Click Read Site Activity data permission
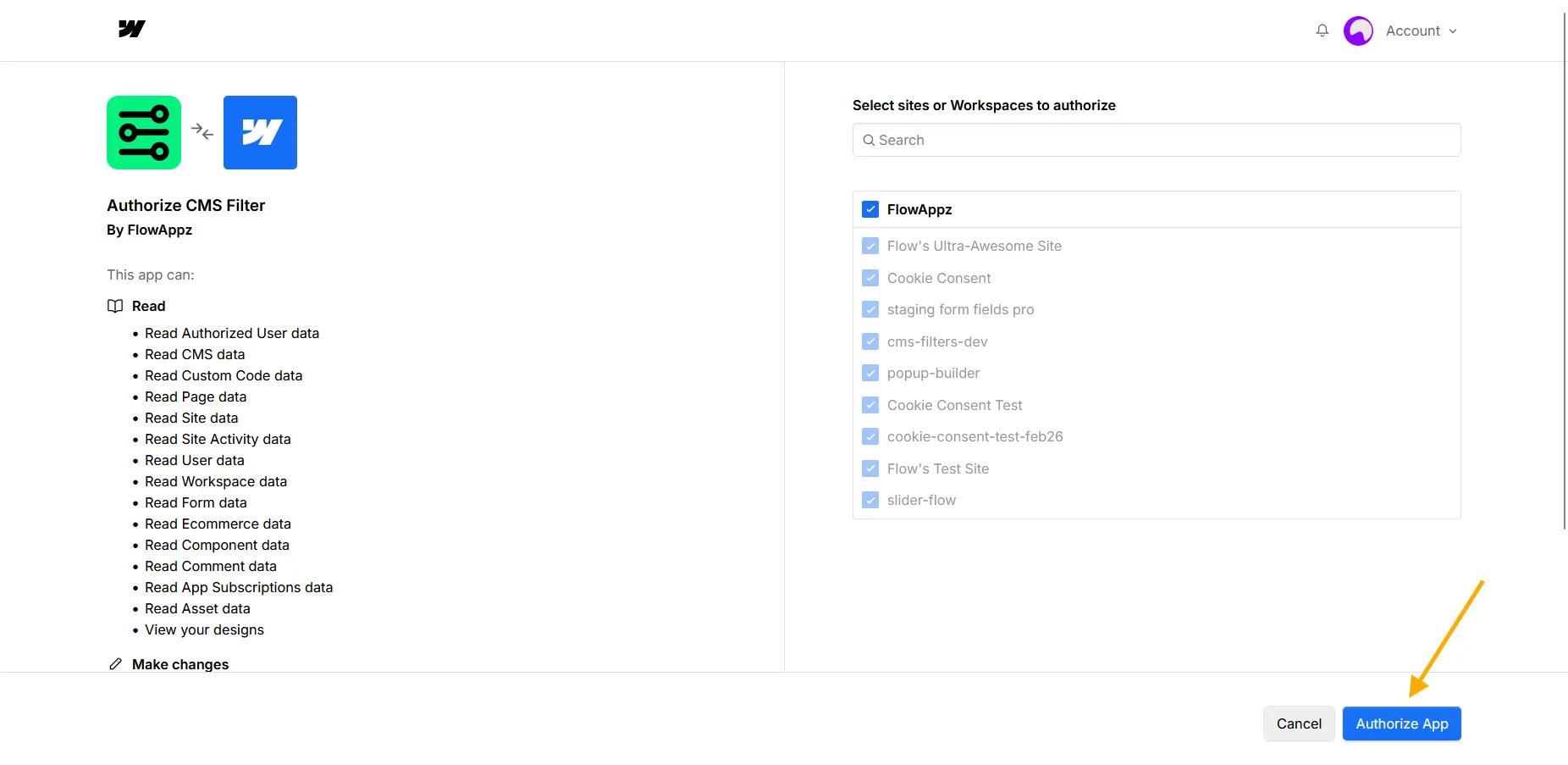This screenshot has height=765, width=1568. 218,439
